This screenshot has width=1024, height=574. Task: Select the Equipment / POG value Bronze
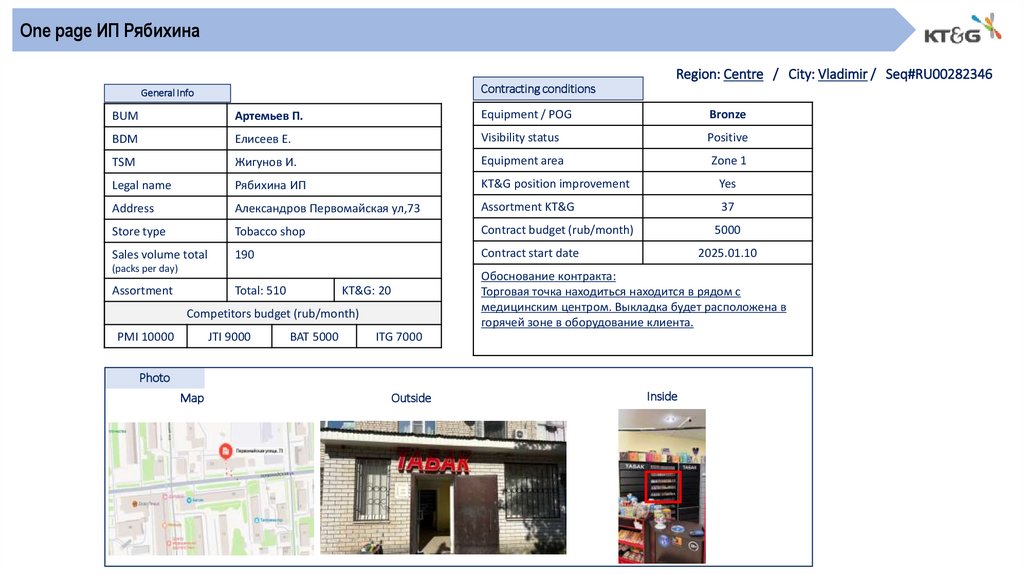tap(728, 114)
